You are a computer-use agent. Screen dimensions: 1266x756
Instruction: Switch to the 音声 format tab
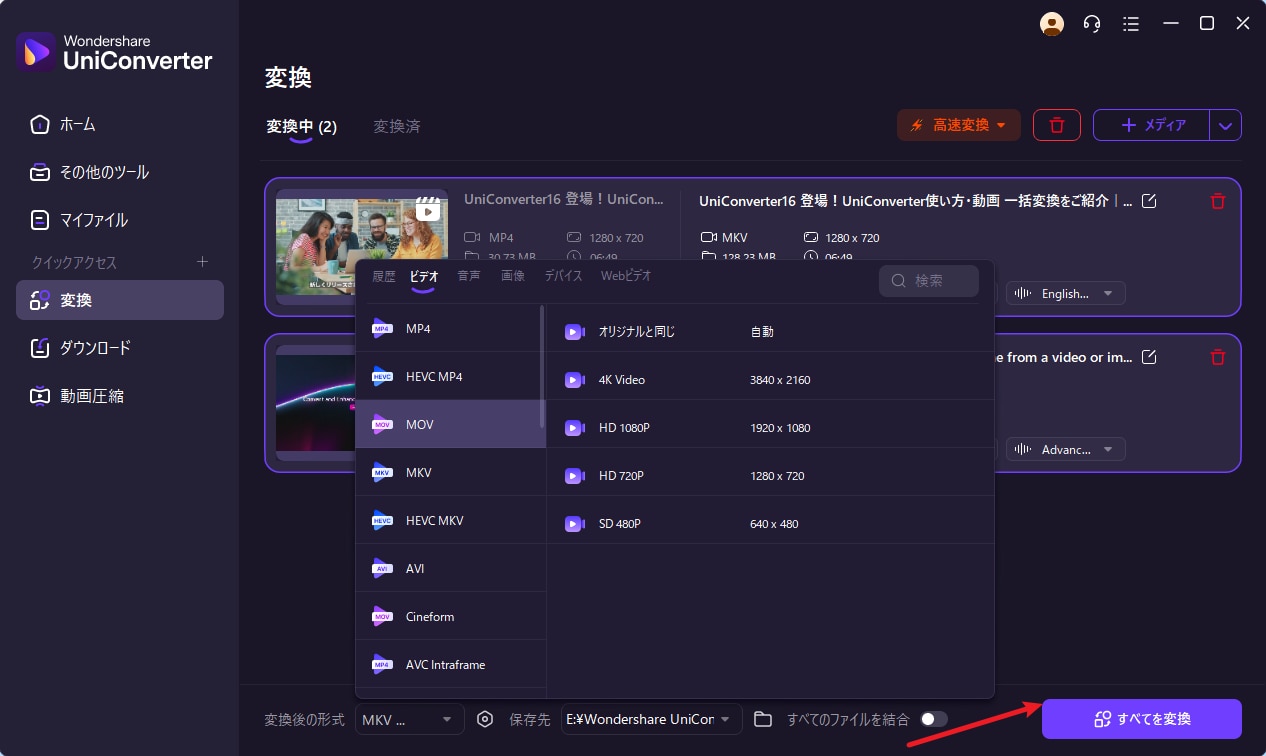click(469, 276)
